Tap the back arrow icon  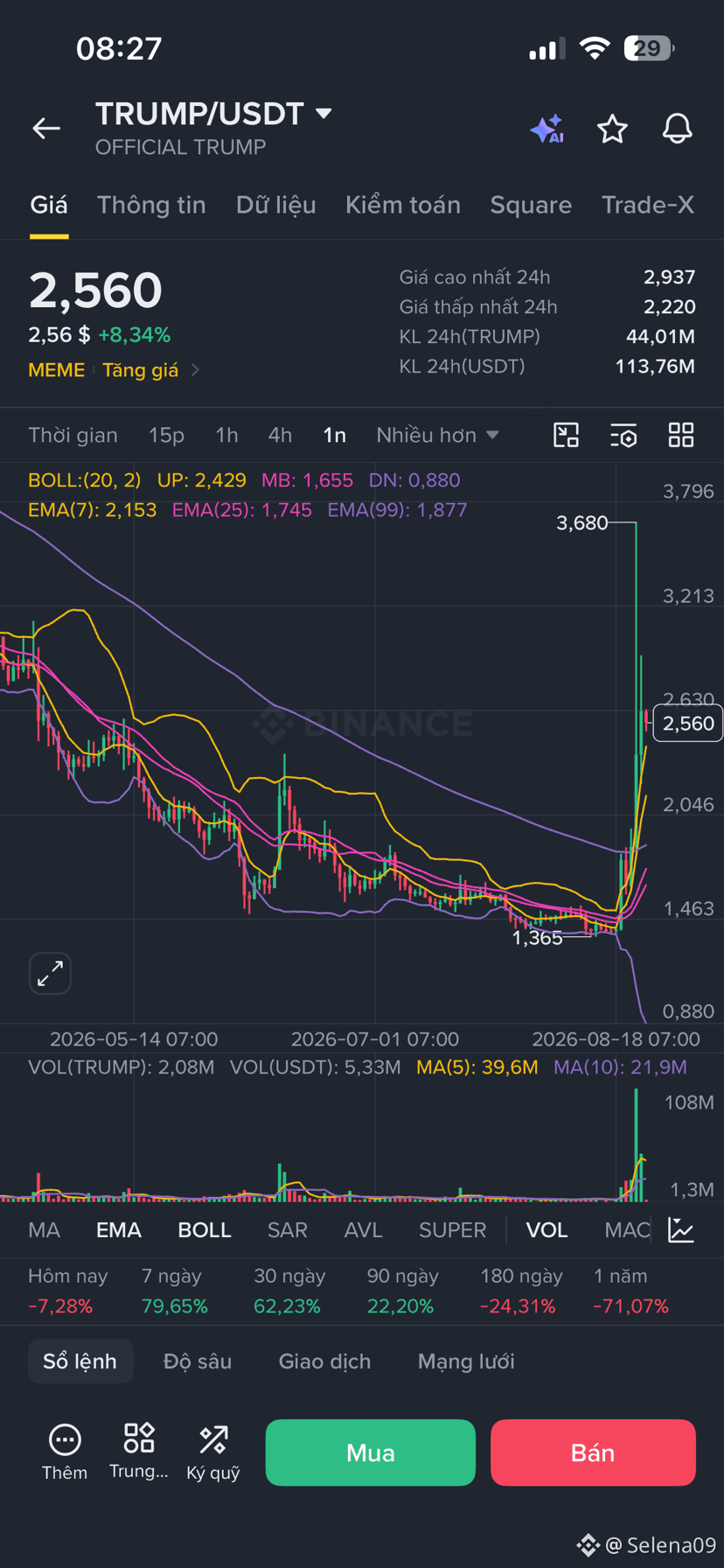click(46, 129)
